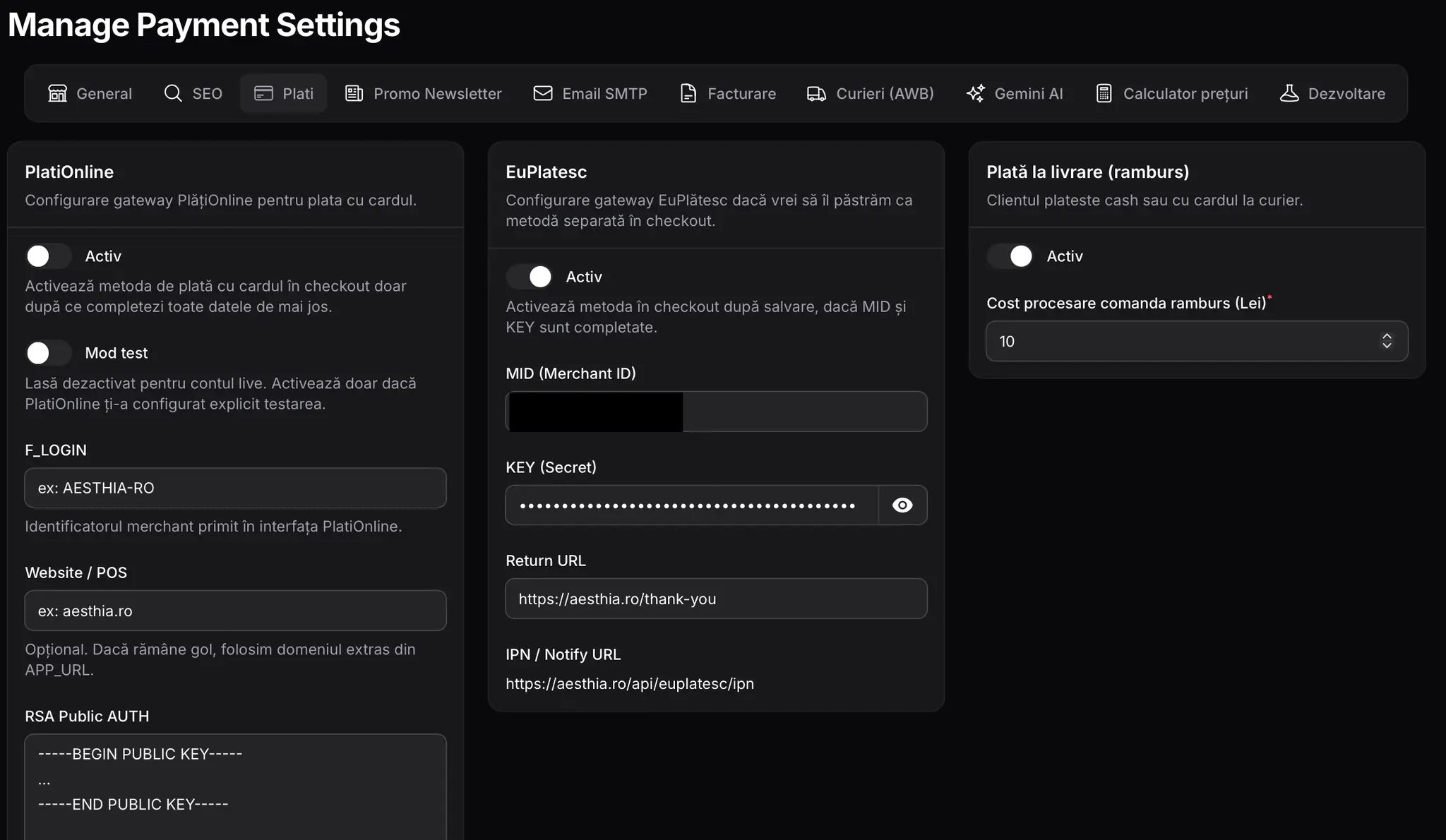Focus the RSA Public AUTH textarea
Viewport: 1446px width, 840px height.
tap(236, 787)
